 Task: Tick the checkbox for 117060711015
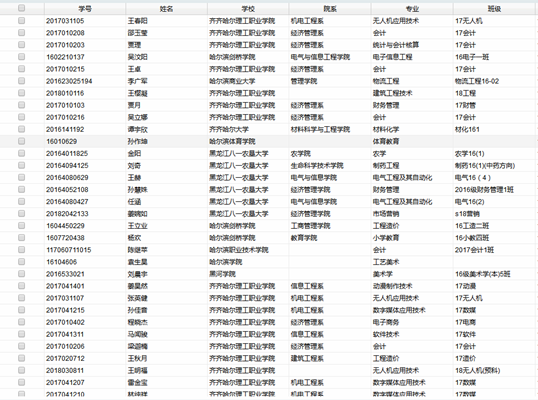[21, 250]
